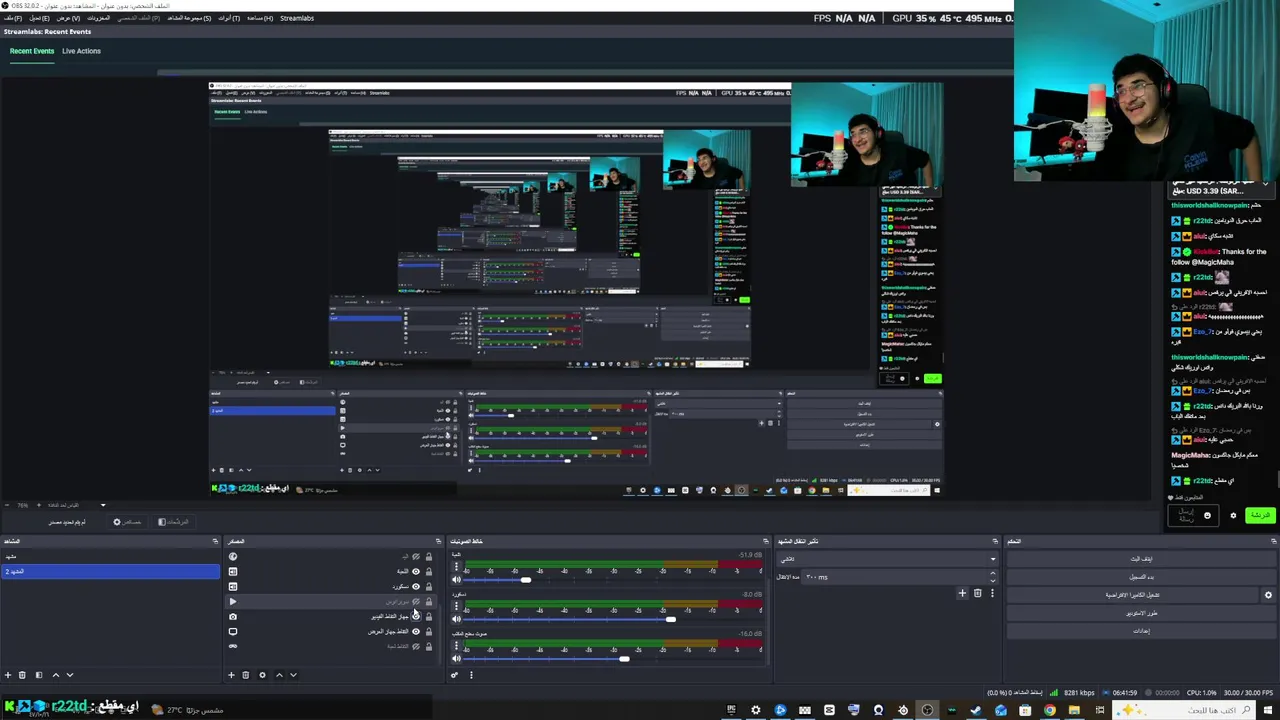
Task: Open the Streamlabs menu
Action: [297, 18]
